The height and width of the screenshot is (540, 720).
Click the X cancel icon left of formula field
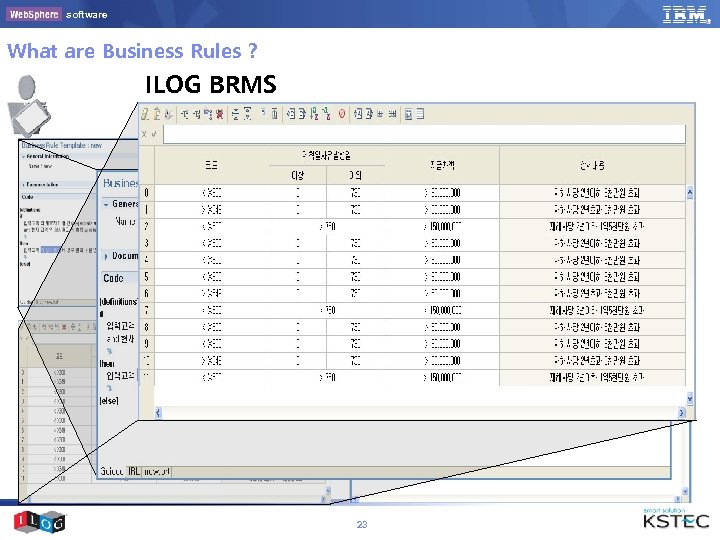[x=144, y=134]
